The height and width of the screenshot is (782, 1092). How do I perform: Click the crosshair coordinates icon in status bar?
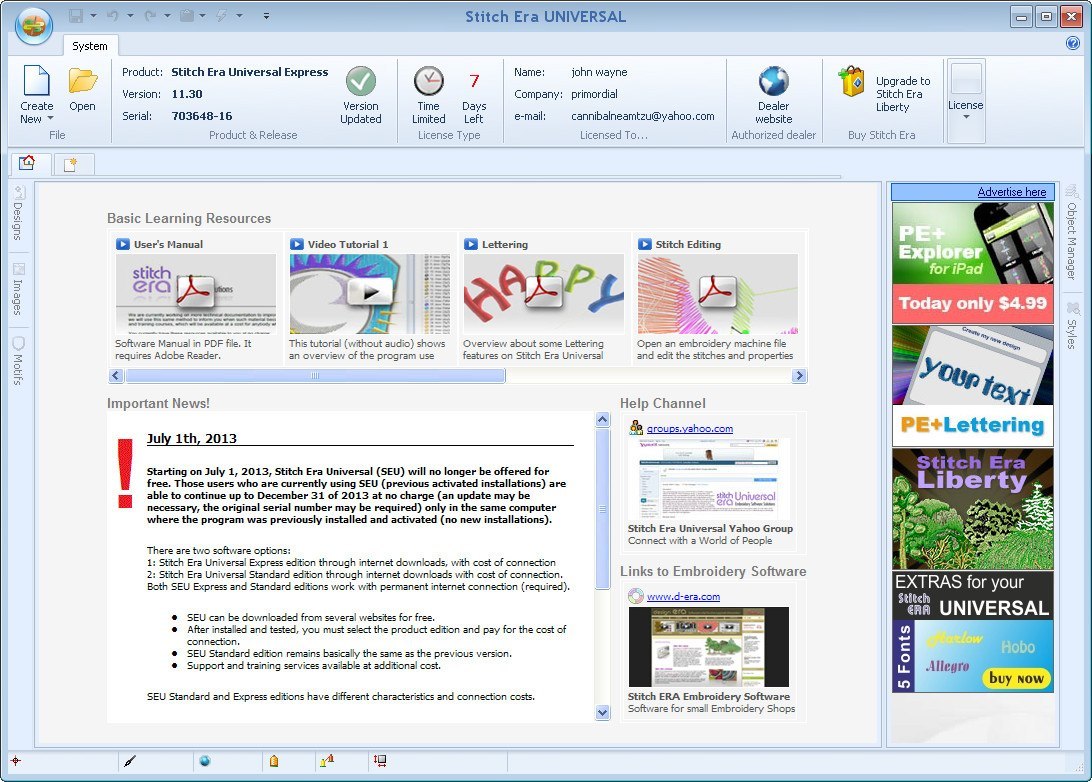pyautogui.click(x=15, y=761)
